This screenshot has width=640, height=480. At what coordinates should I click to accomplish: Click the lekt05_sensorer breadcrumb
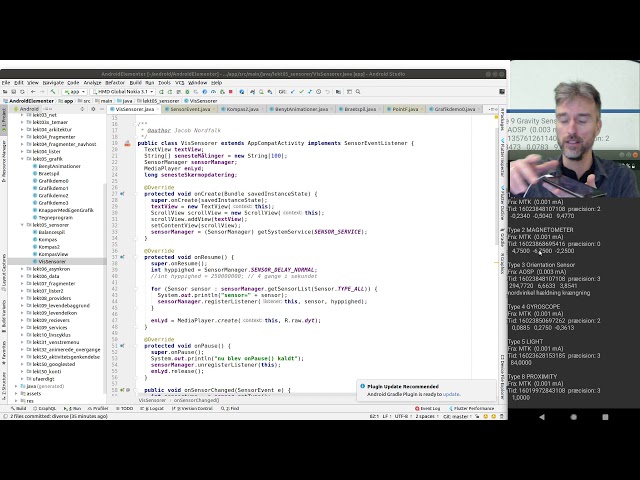tap(158, 101)
